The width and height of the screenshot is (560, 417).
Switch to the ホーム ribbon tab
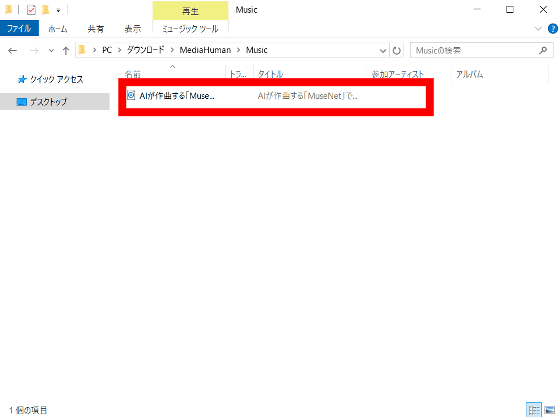point(58,29)
